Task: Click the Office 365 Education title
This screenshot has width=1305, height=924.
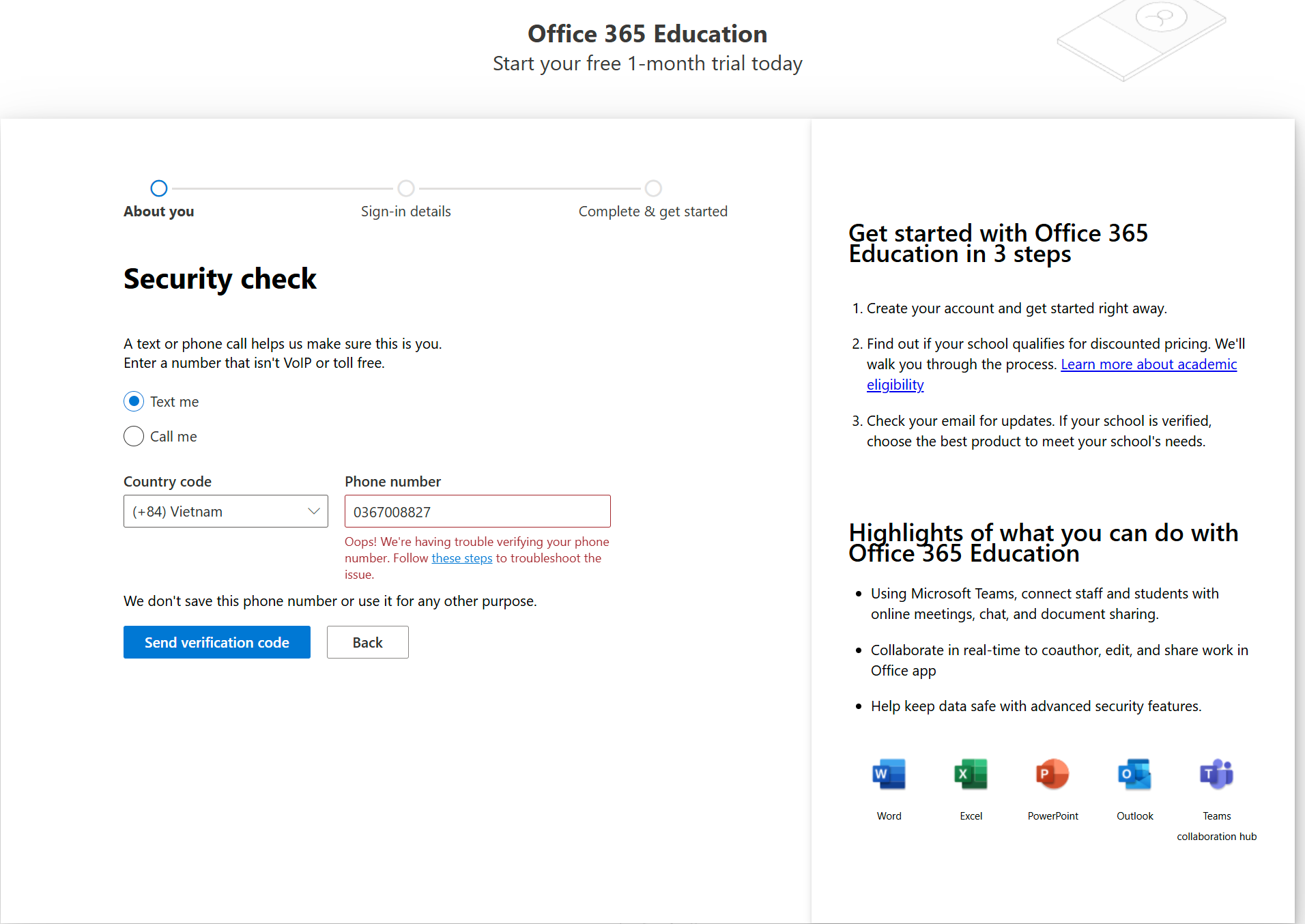Action: tap(648, 33)
